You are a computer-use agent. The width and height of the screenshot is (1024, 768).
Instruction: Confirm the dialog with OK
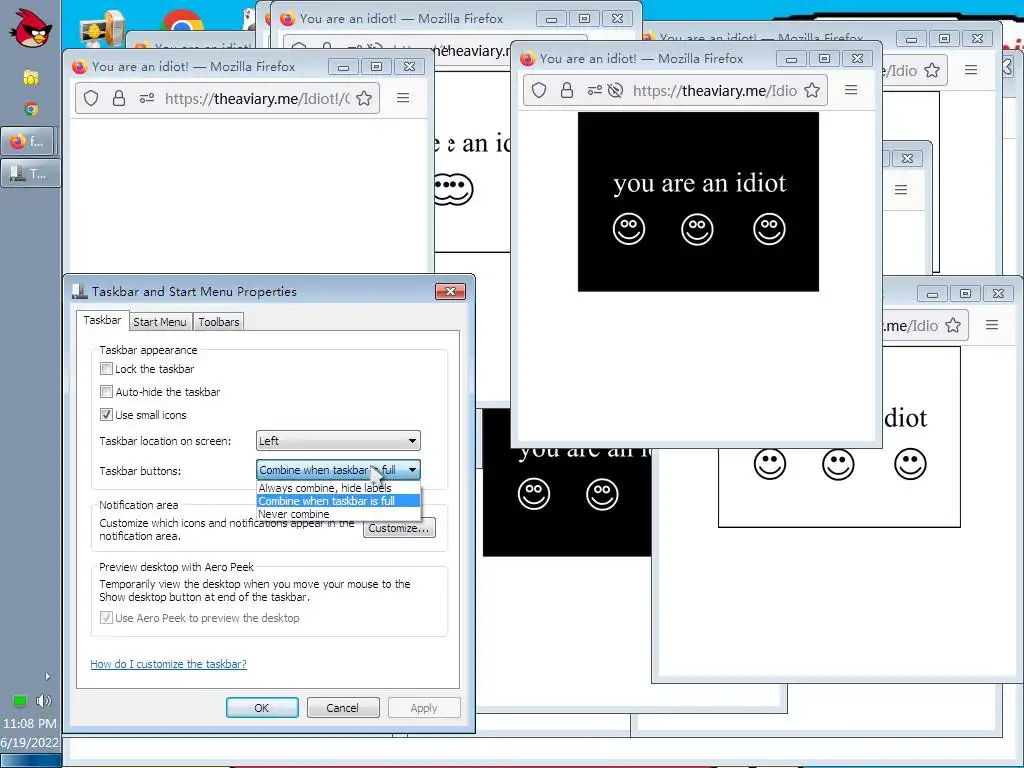262,708
